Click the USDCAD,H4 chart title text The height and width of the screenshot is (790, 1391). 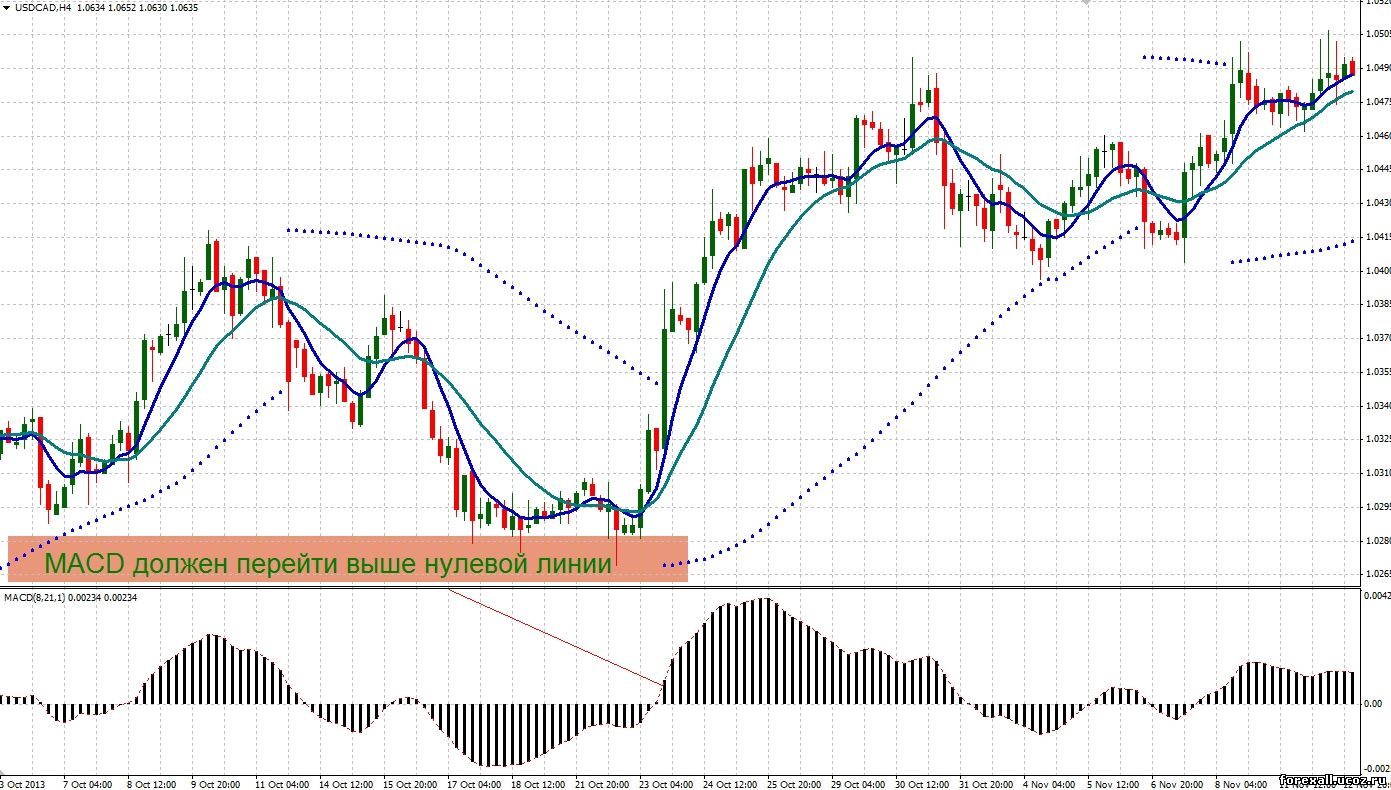[x=42, y=7]
